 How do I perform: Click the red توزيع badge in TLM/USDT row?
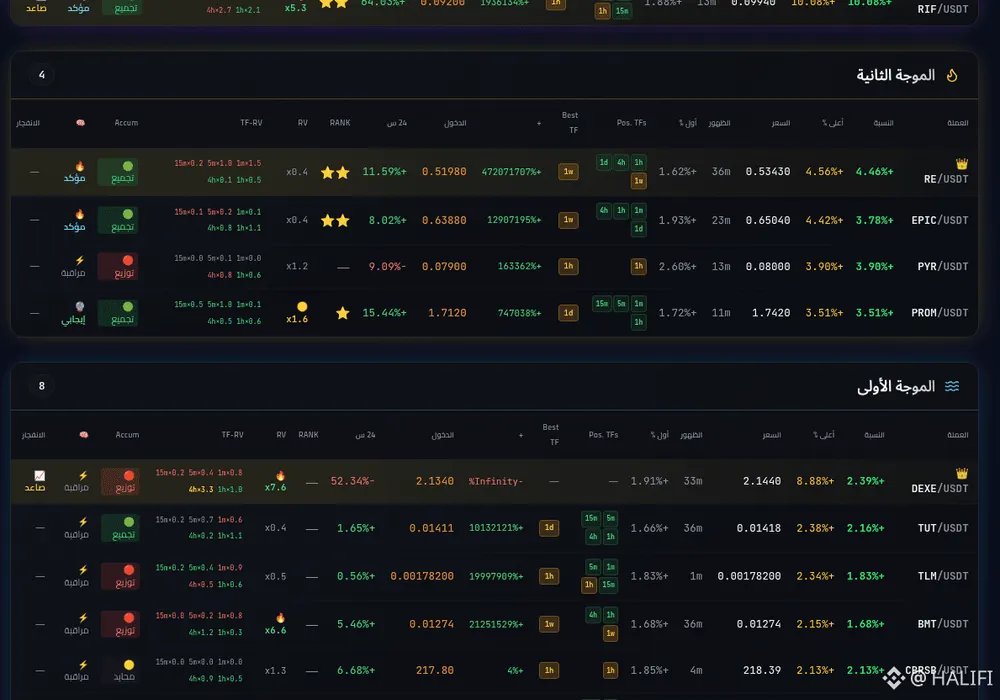(122, 576)
